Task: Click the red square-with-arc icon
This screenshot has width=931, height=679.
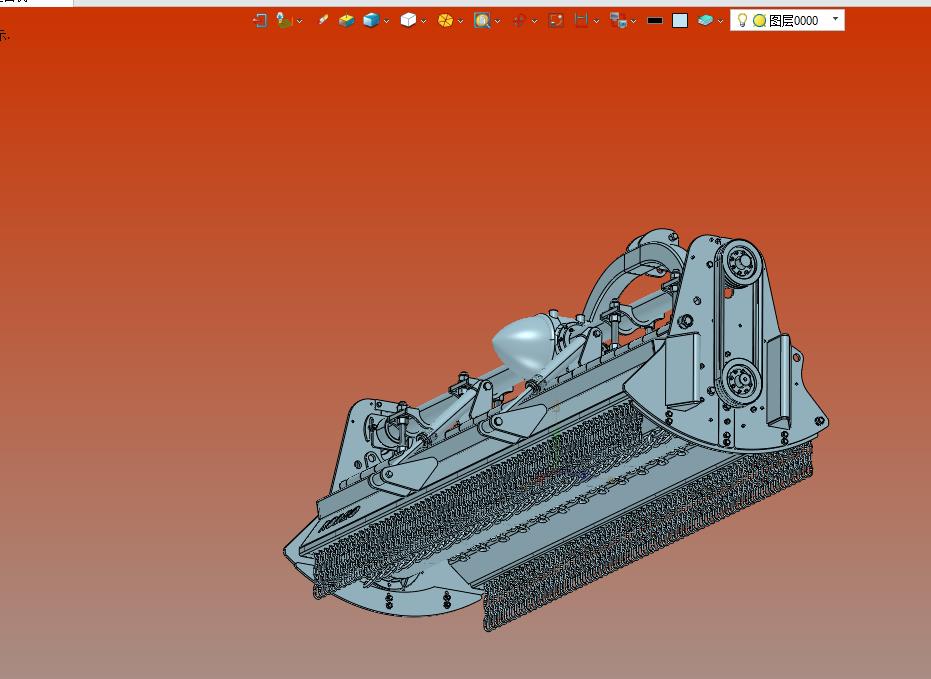Action: (556, 21)
